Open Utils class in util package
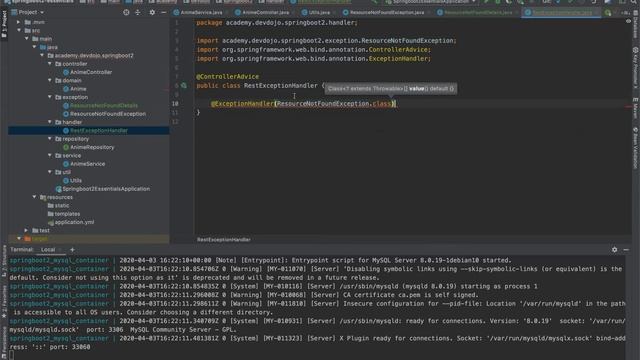640x360 pixels. [x=76, y=180]
